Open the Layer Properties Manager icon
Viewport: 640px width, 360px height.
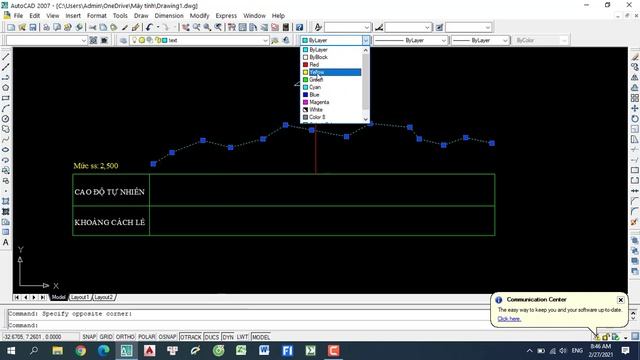pyautogui.click(x=124, y=40)
